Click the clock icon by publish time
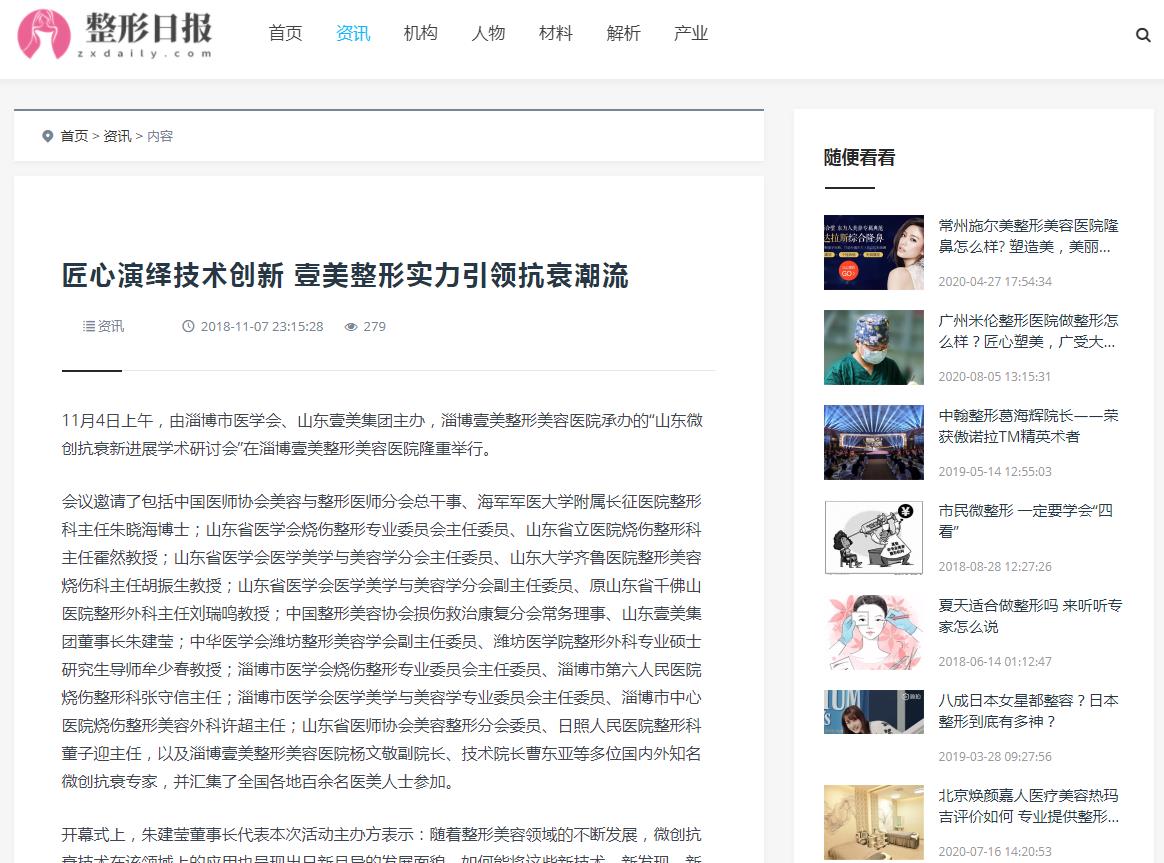The image size is (1164, 863). tap(189, 326)
